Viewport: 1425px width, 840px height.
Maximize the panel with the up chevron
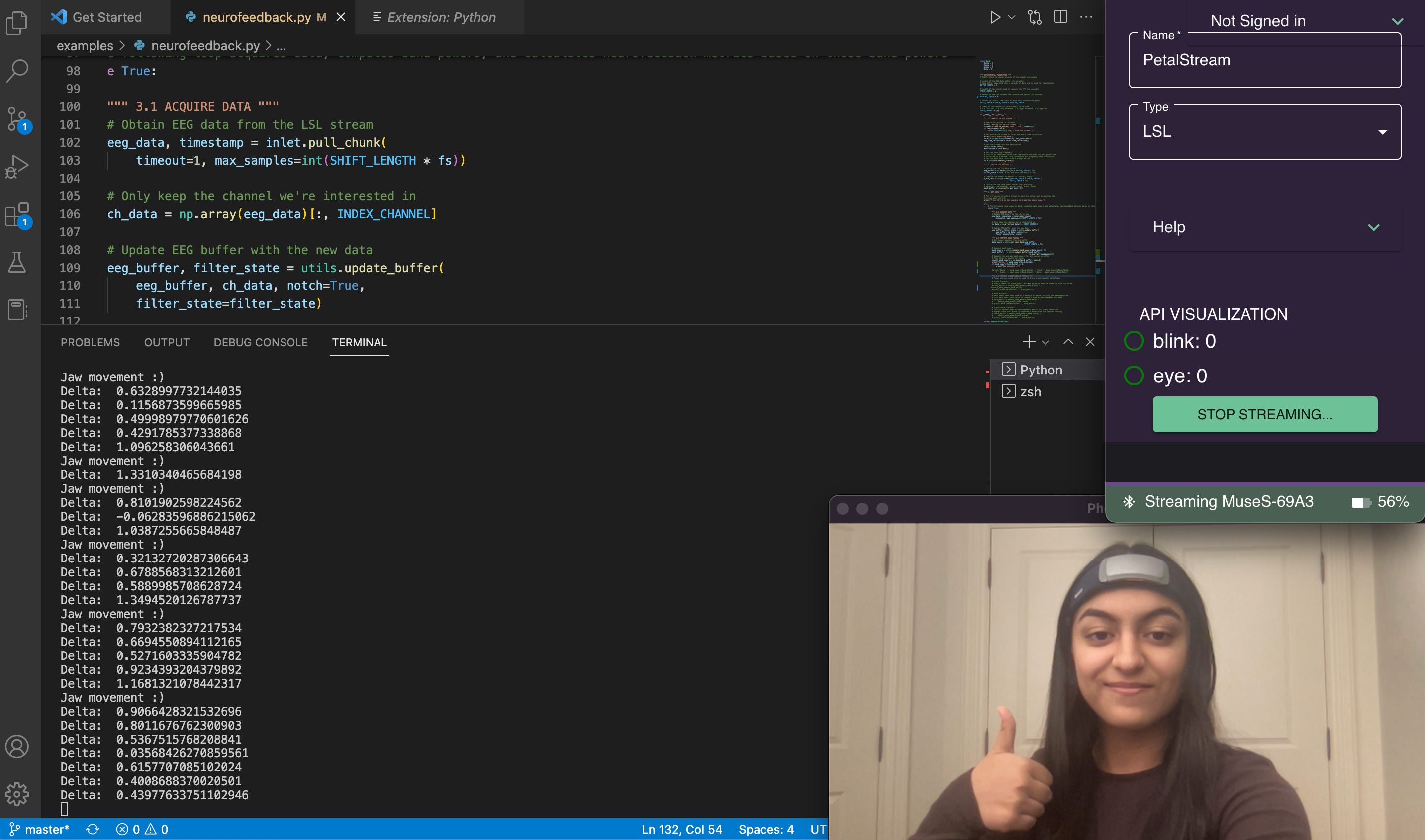1068,341
